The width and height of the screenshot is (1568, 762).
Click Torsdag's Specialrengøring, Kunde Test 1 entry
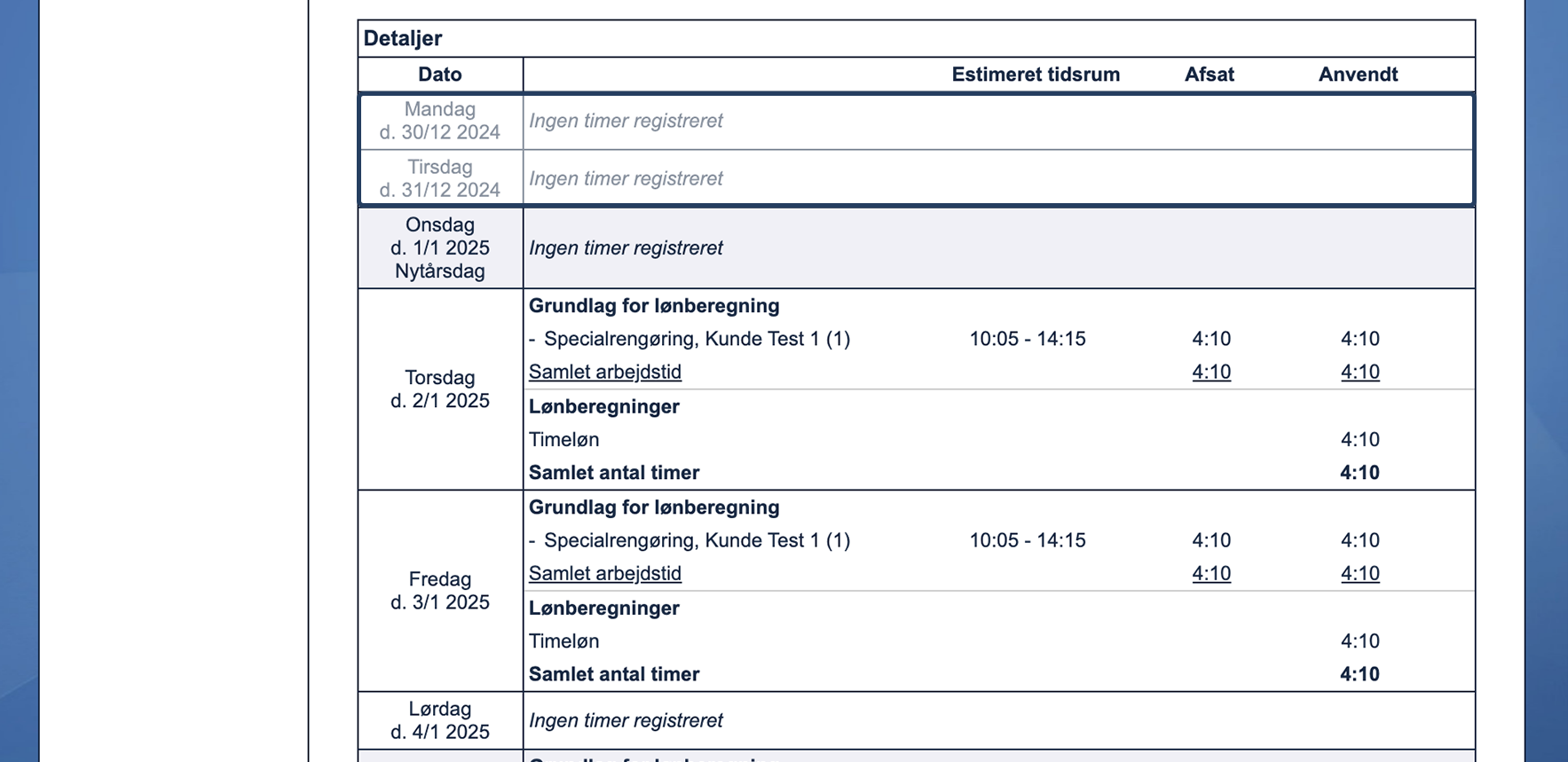[x=697, y=339]
